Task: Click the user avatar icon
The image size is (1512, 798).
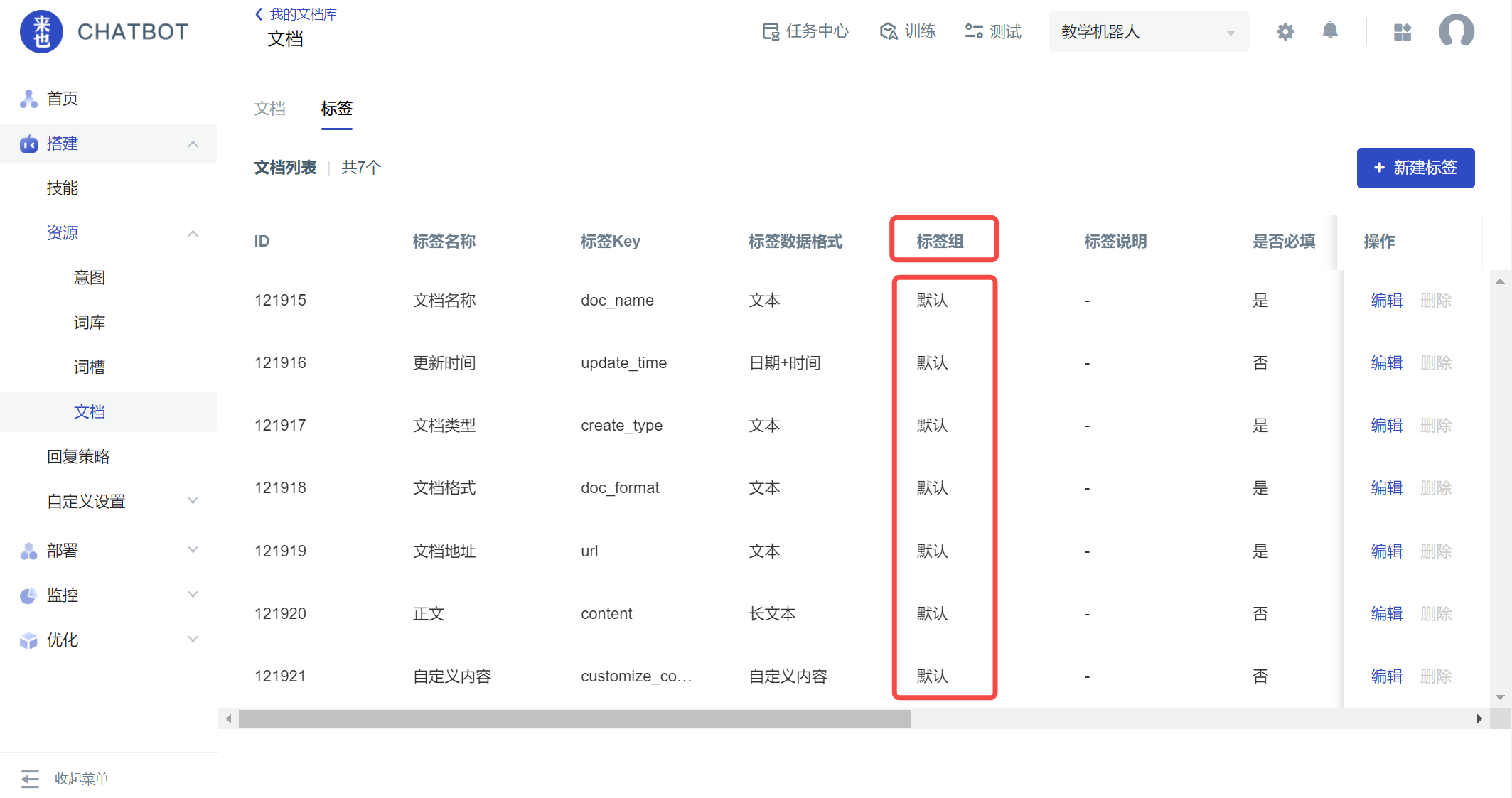Action: pos(1456,31)
